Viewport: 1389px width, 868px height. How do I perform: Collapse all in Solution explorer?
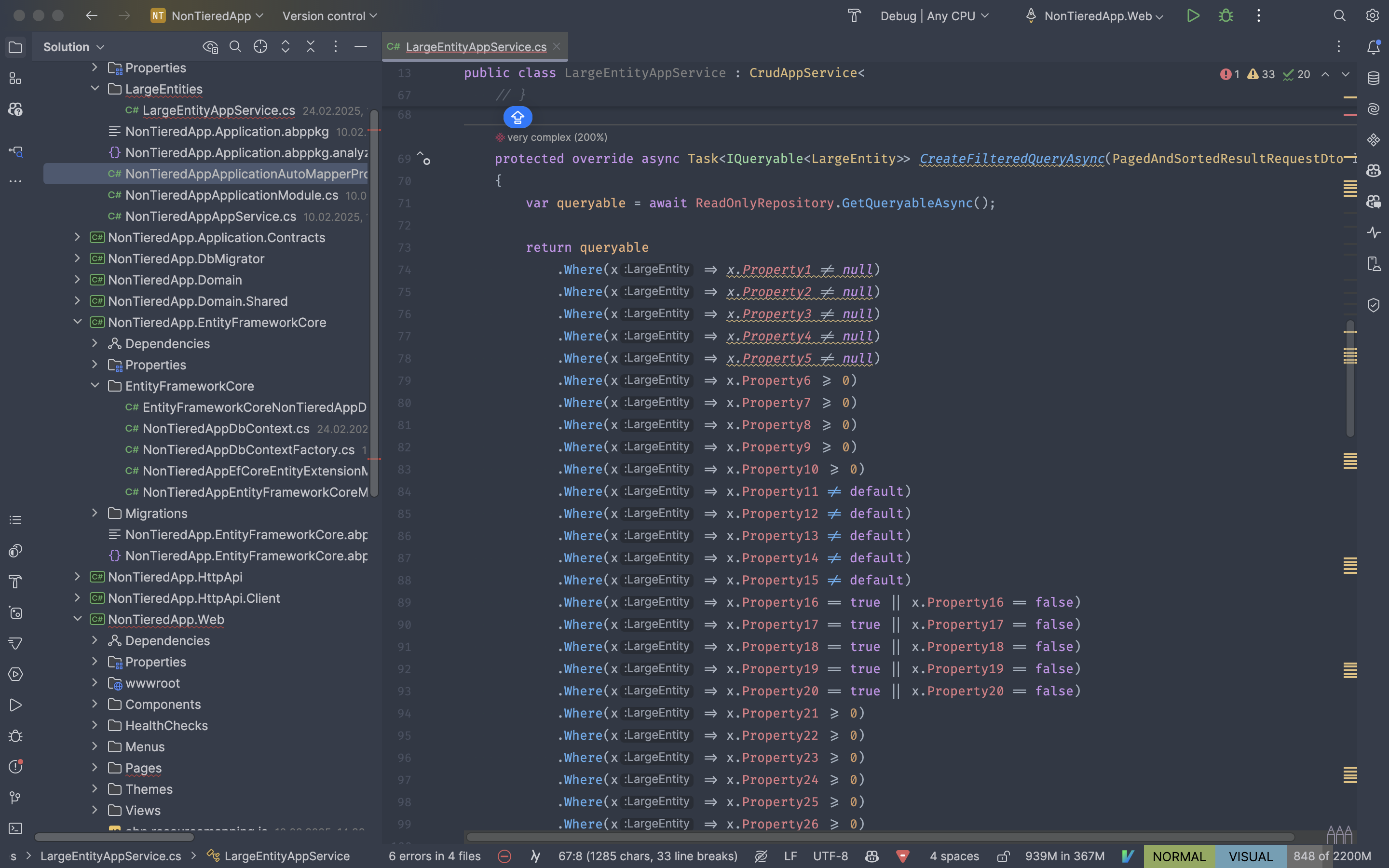click(x=311, y=47)
